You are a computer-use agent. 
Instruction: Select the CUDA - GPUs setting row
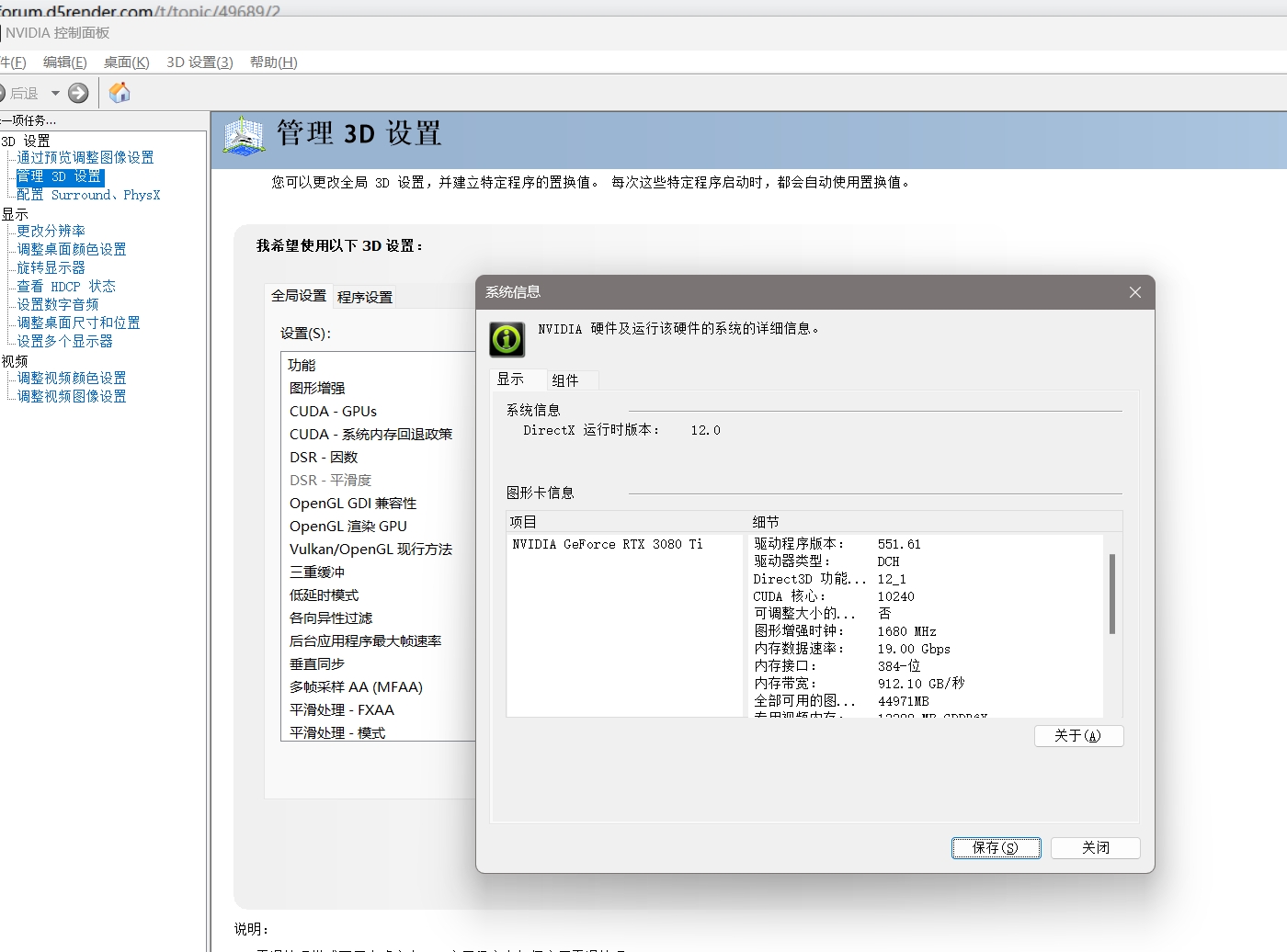tap(379, 411)
